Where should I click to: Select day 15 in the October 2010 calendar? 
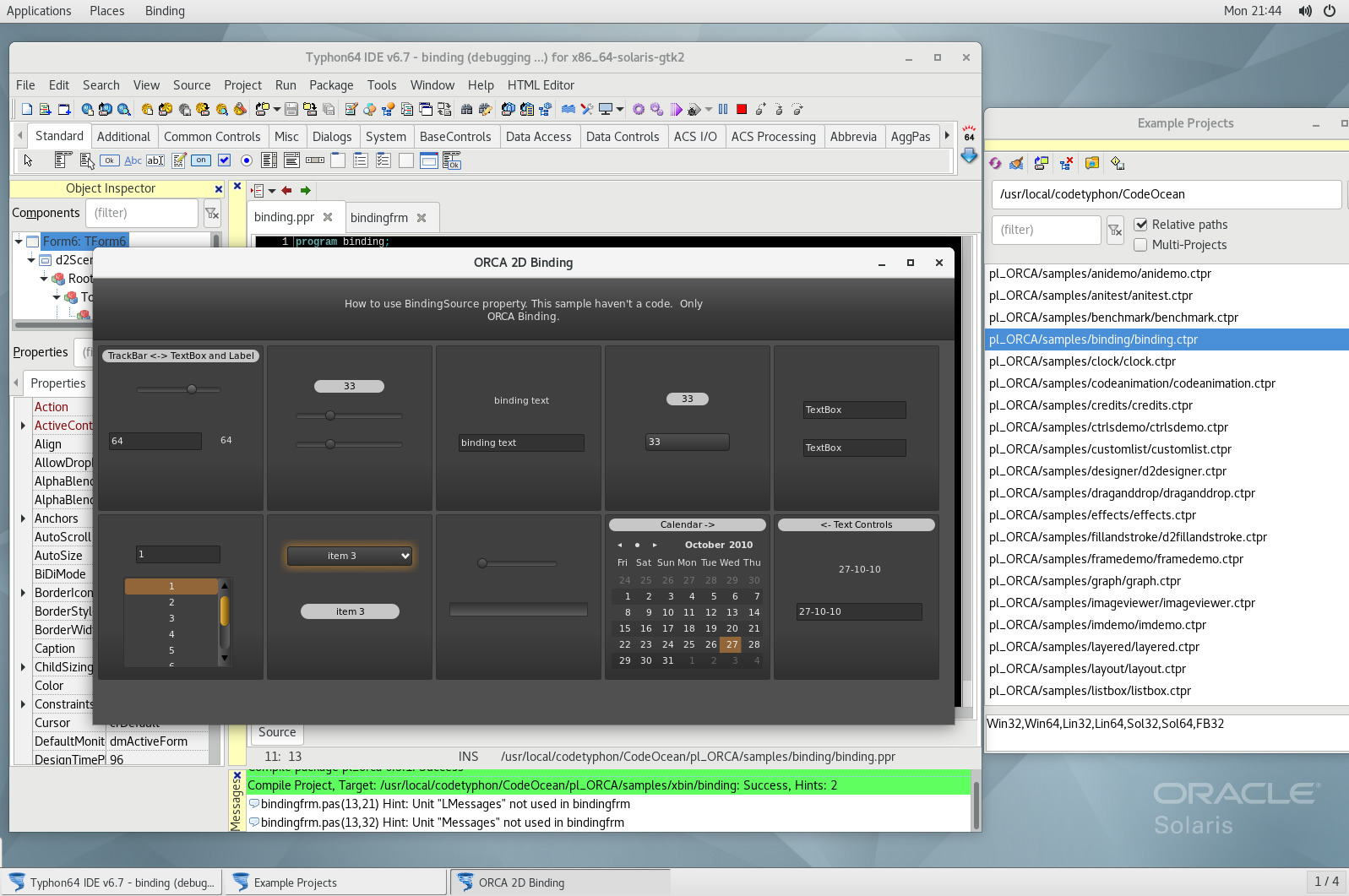point(624,628)
